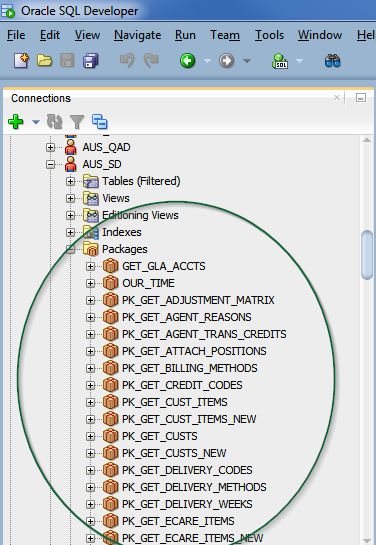The width and height of the screenshot is (376, 545).
Task: Open the Tools menu
Action: 269,35
